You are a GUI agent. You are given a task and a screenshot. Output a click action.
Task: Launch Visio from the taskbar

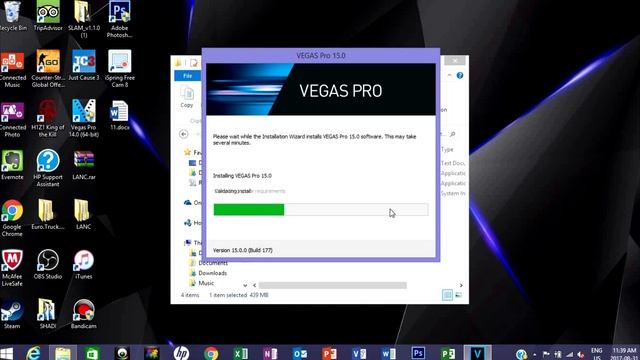coord(359,353)
